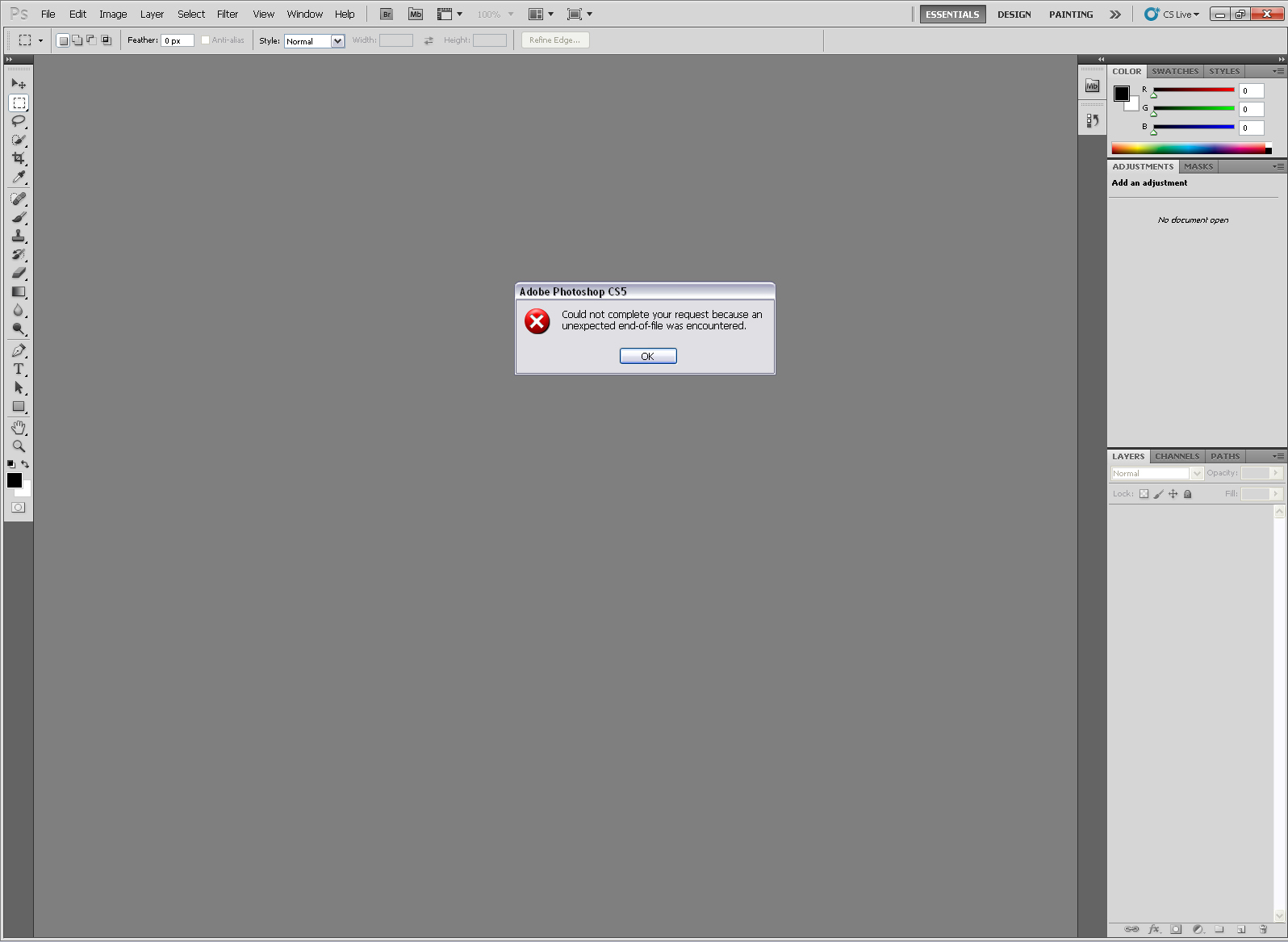Toggle Lock transparent pixels
Viewport: 1288px width, 942px height.
[x=1144, y=494]
